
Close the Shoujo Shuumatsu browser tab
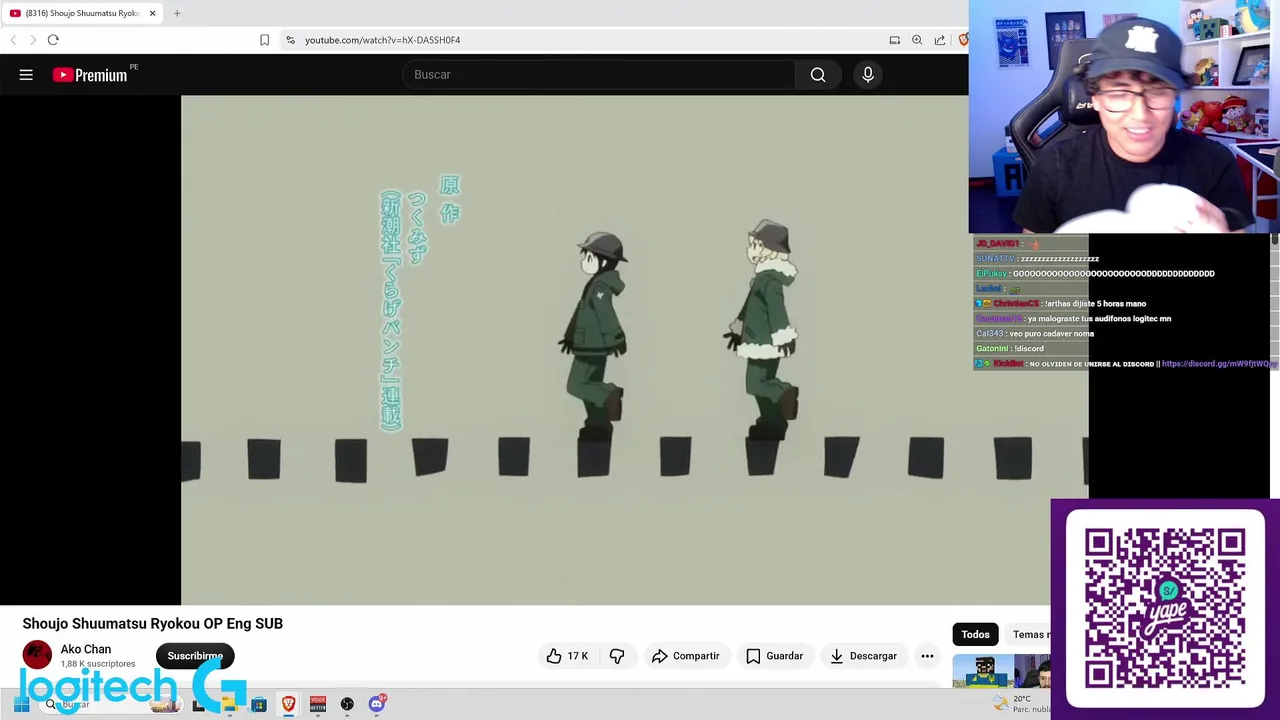[152, 13]
